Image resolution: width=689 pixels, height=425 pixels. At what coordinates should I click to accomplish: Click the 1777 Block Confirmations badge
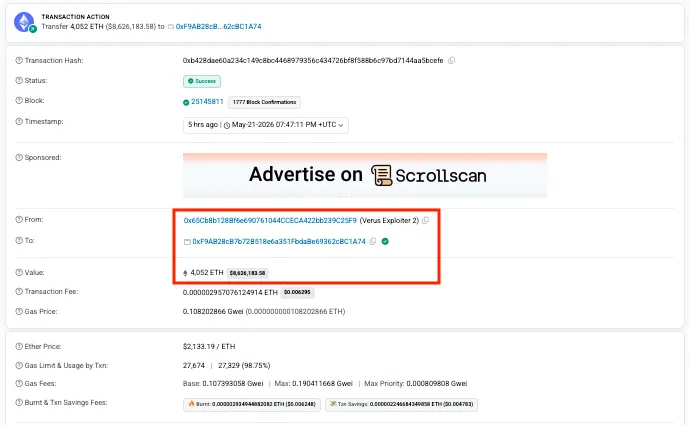(265, 102)
